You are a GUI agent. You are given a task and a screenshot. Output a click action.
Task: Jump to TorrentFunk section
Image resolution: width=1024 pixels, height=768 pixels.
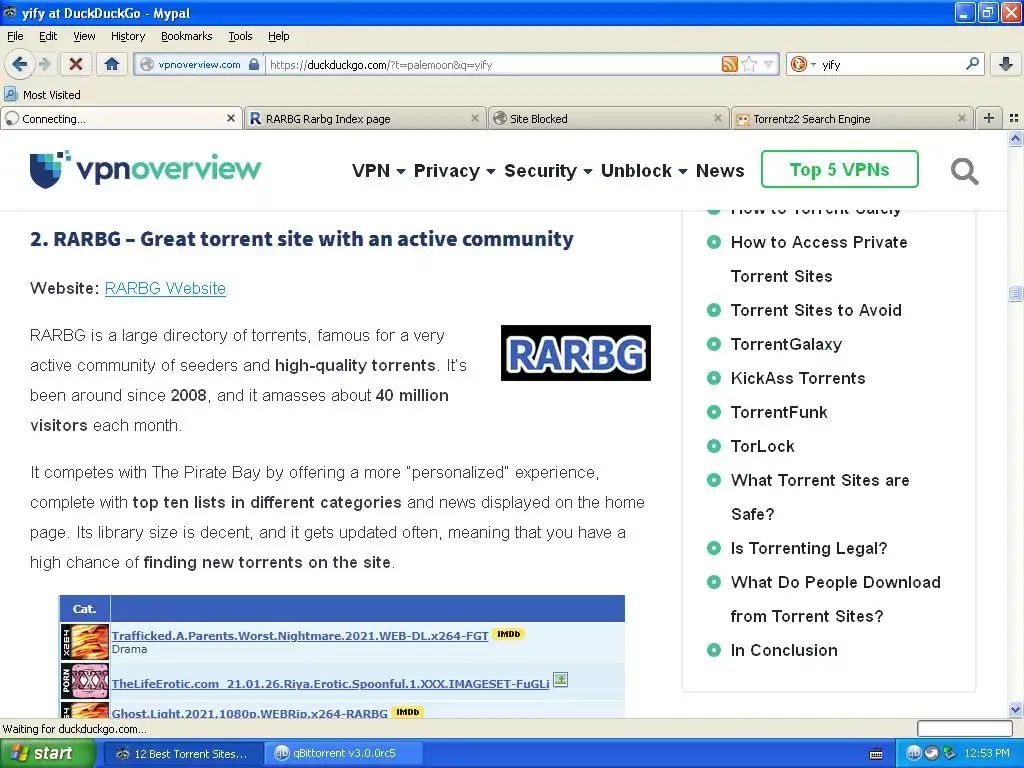779,412
